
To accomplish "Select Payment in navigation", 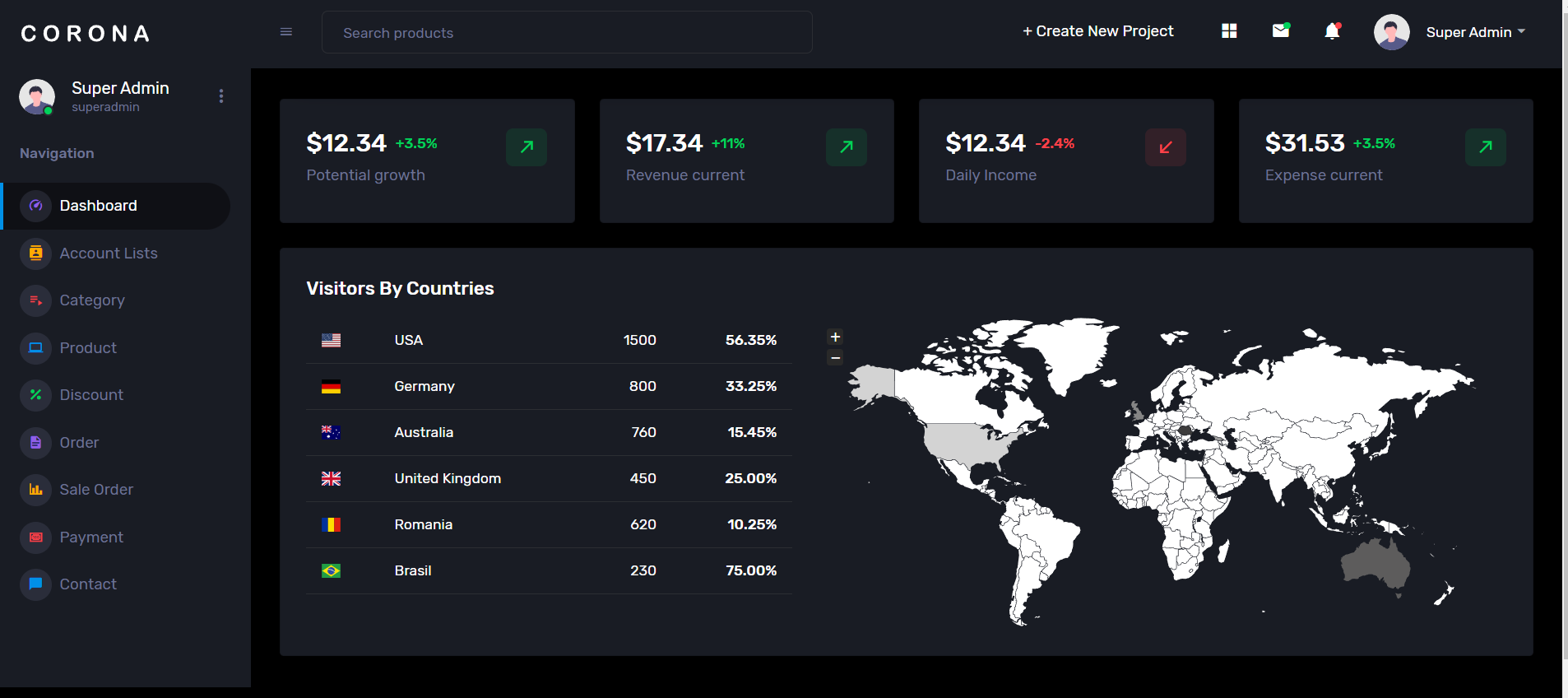I will tap(91, 537).
